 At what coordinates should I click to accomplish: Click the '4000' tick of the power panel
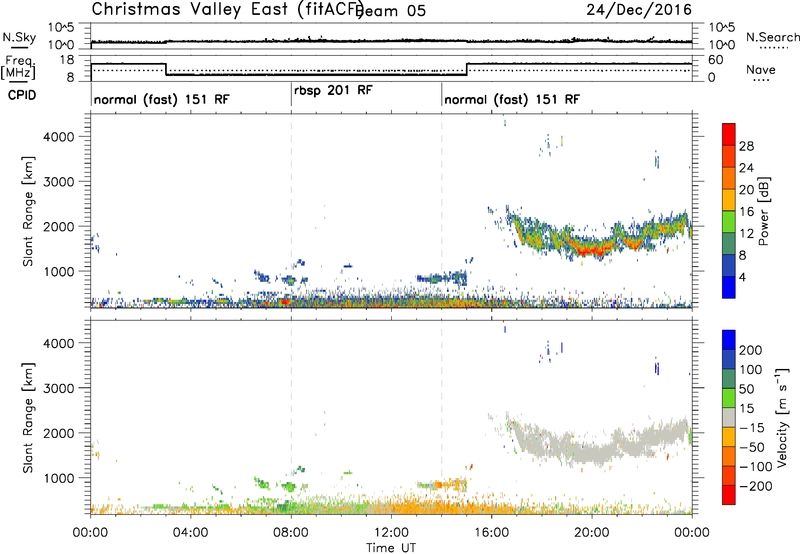coord(59,137)
